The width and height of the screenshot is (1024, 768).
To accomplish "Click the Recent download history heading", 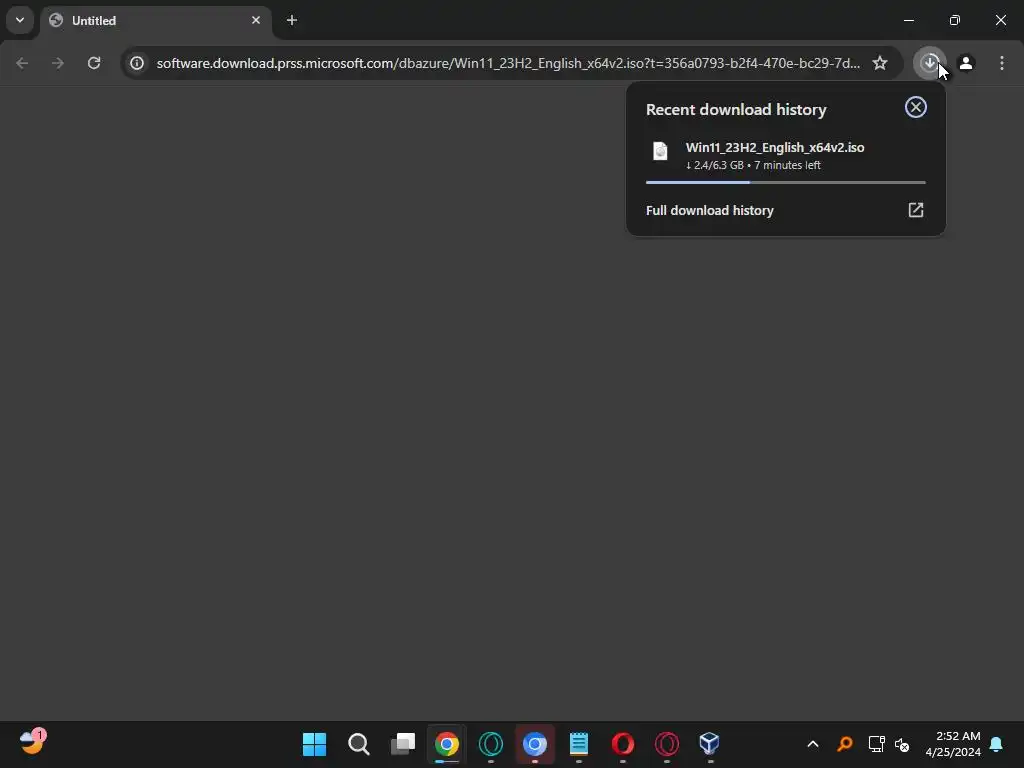I will point(736,109).
